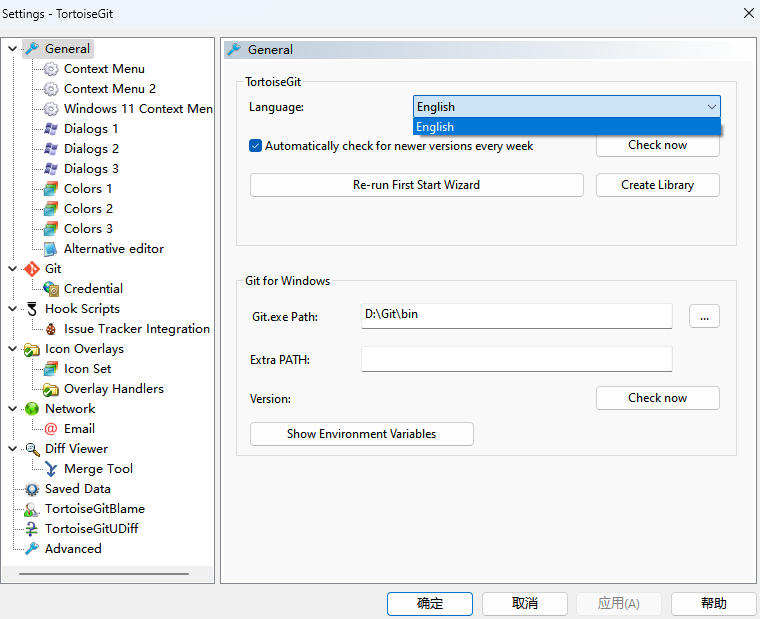Click Re-run First Start Wizard
Viewport: 760px width, 619px height.
point(416,185)
